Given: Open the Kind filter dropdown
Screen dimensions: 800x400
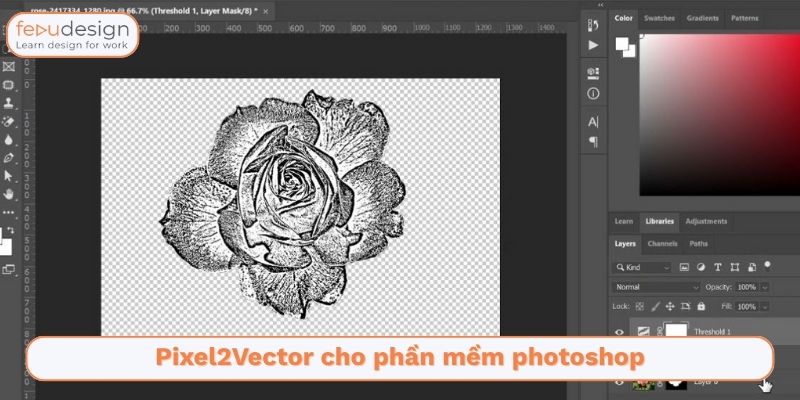Looking at the screenshot, I should [643, 267].
